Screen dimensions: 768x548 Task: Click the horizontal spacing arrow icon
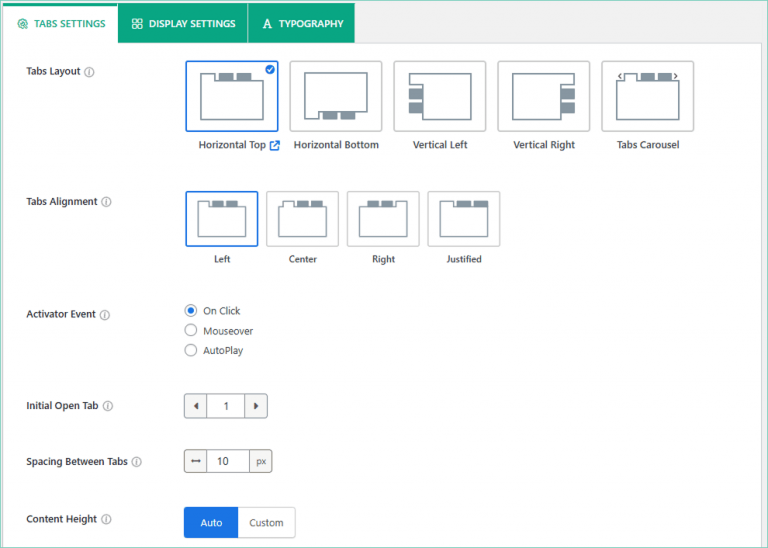click(x=196, y=461)
